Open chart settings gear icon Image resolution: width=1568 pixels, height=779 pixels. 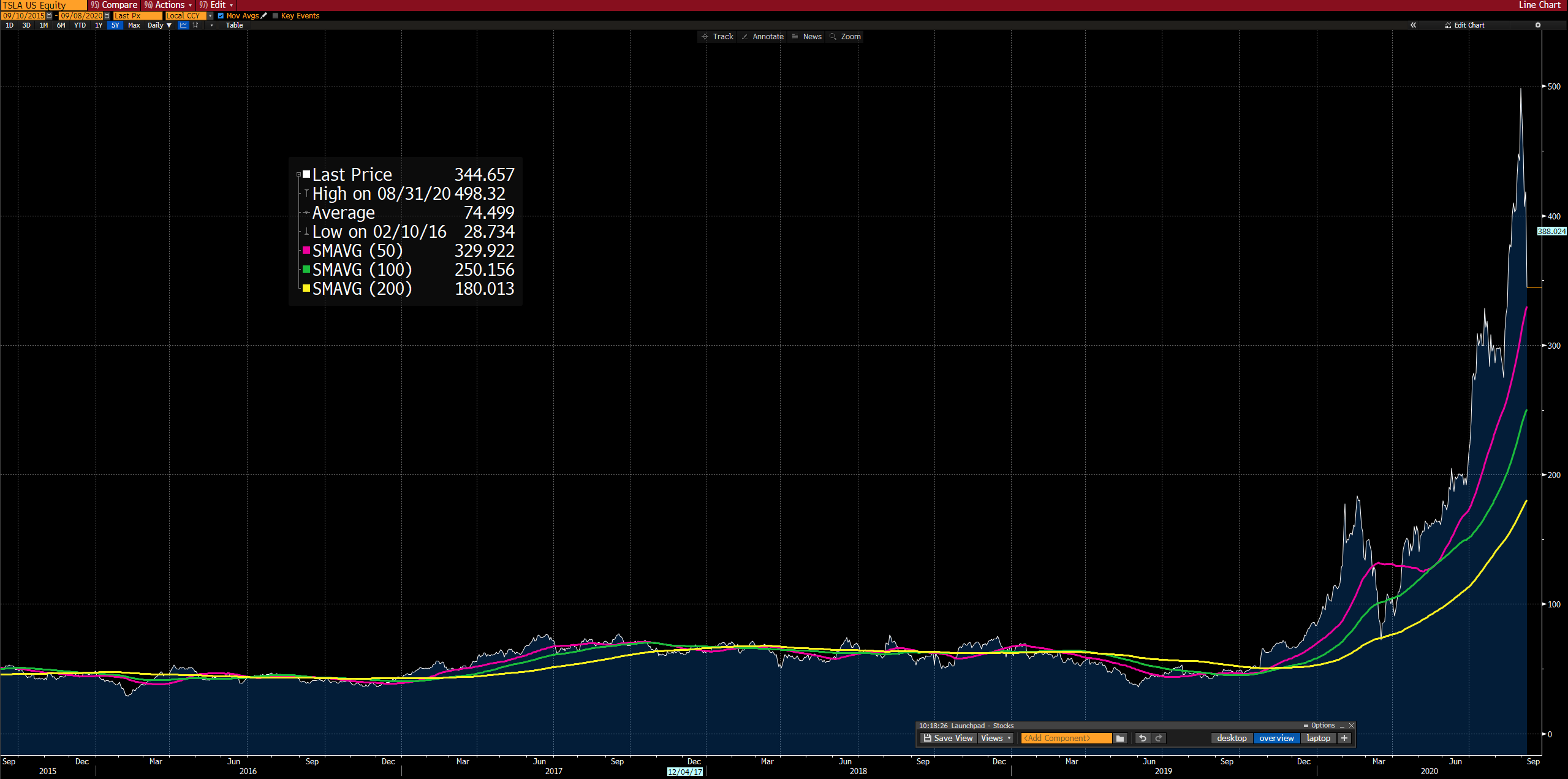(1537, 25)
